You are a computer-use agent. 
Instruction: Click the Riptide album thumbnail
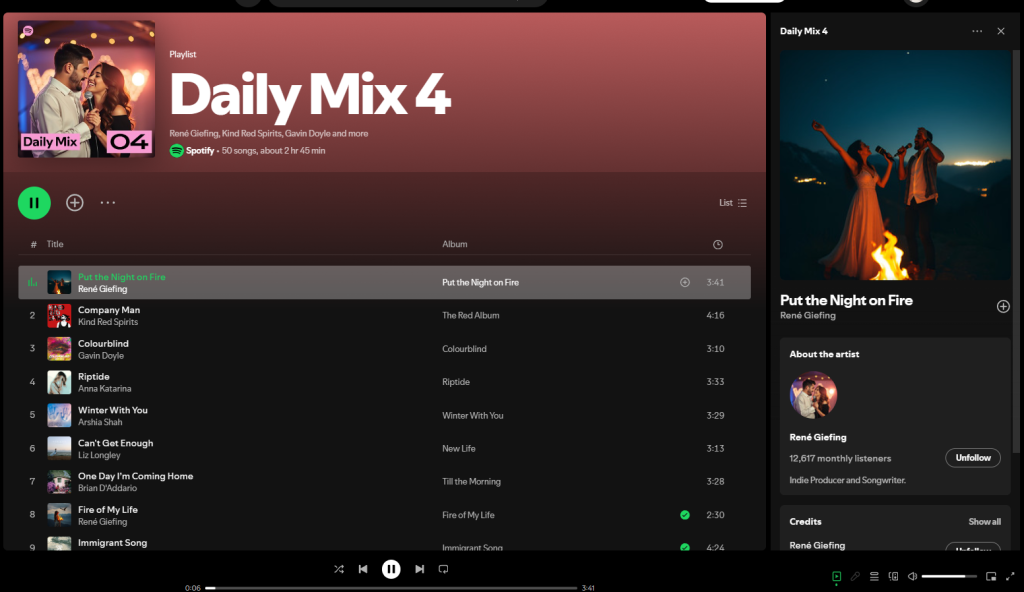coord(59,382)
